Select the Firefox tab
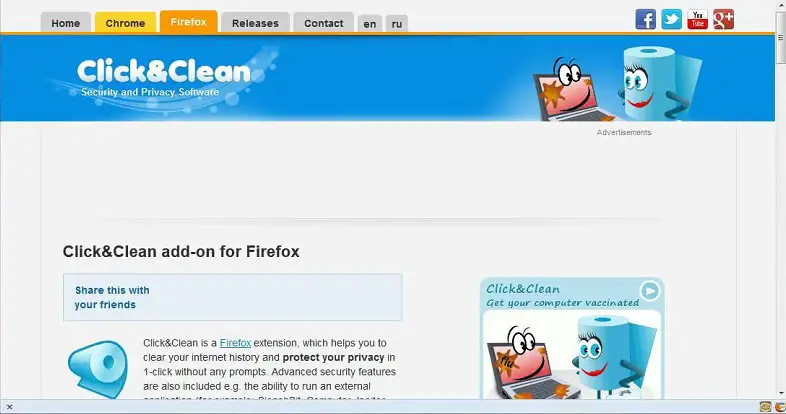This screenshot has width=786, height=414. pos(188,22)
